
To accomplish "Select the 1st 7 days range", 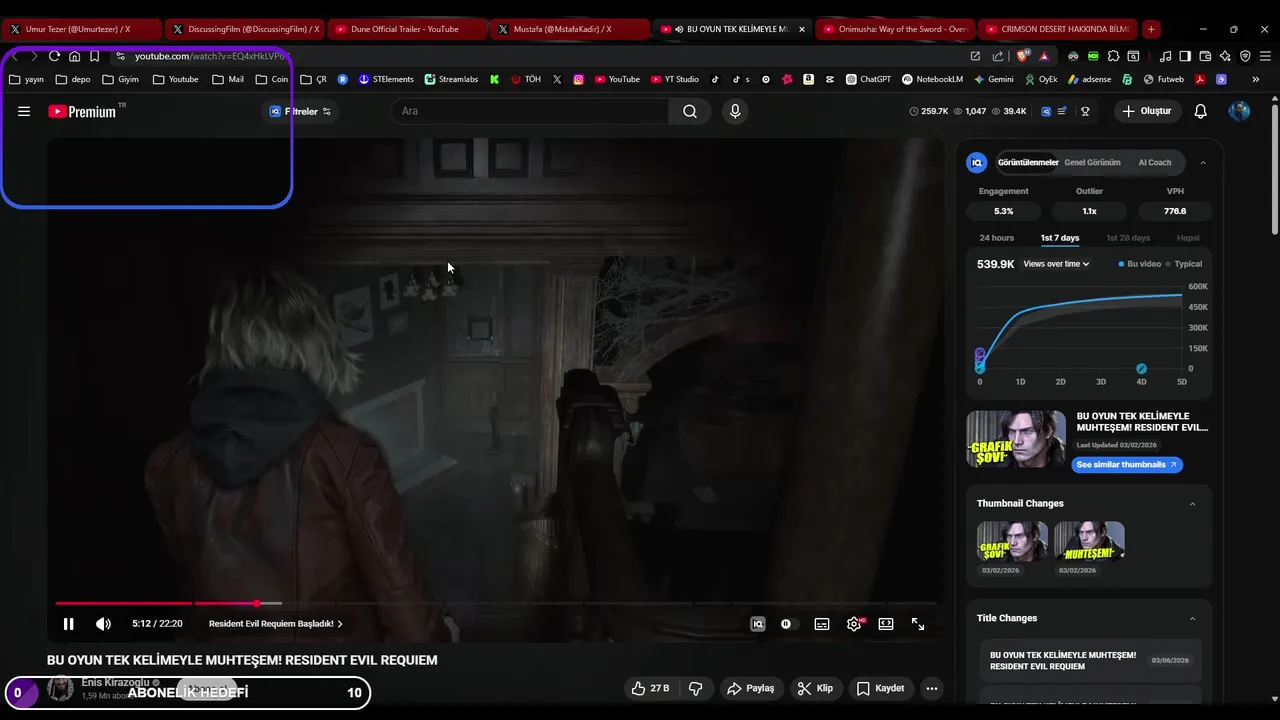I will click(x=1060, y=238).
